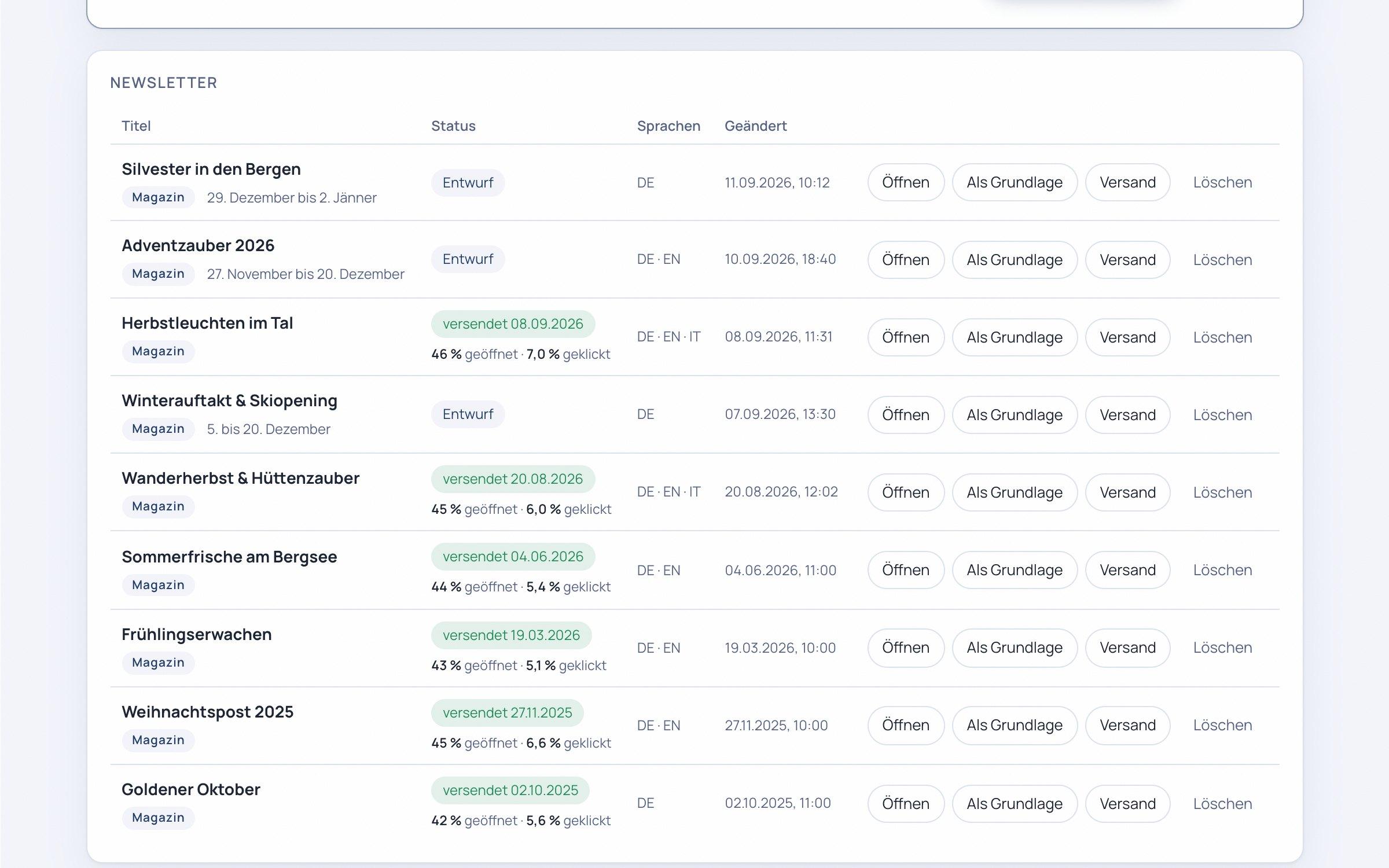Click the versendet 08.09.2026 status badge

point(513,324)
